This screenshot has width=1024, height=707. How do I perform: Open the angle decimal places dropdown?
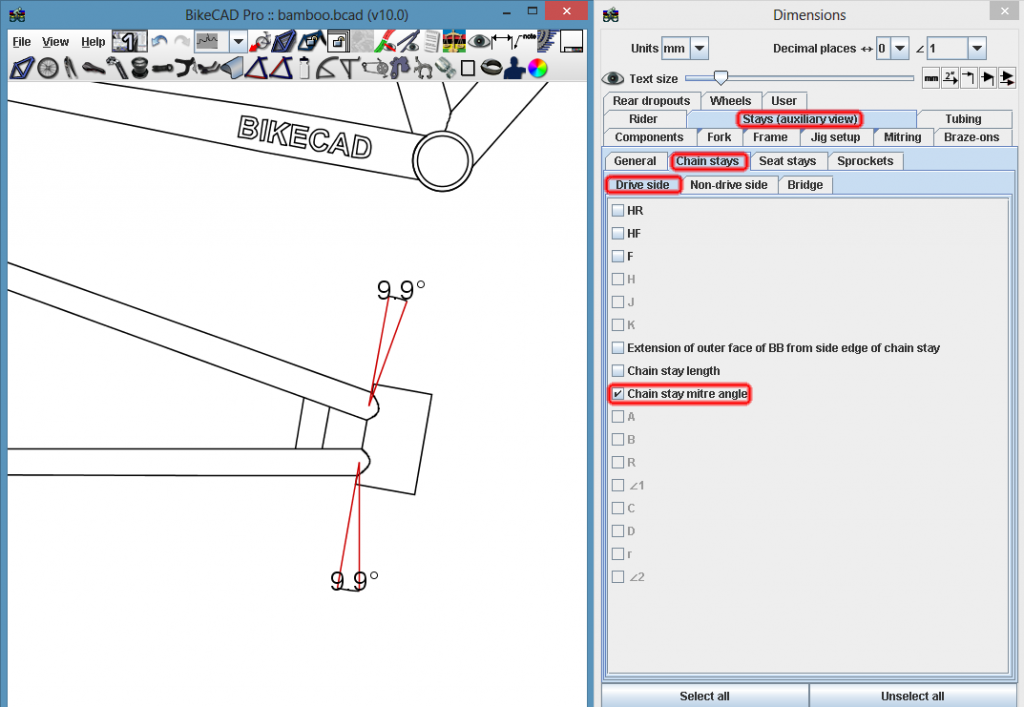977,48
